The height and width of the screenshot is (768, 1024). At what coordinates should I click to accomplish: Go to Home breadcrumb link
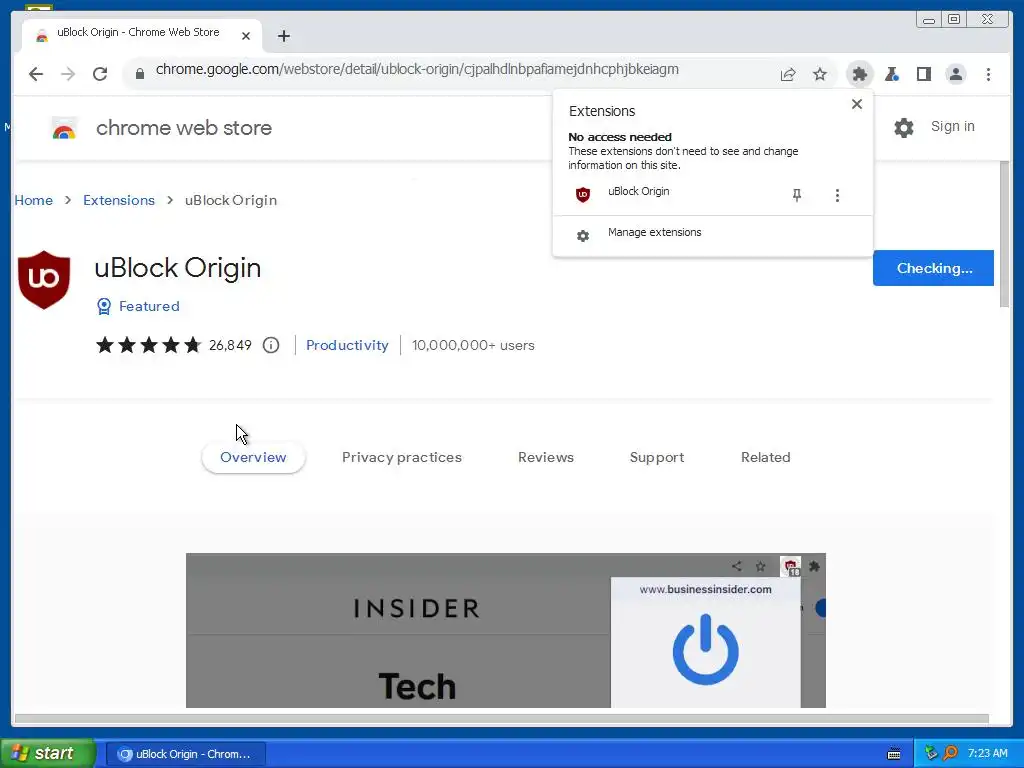click(x=33, y=200)
